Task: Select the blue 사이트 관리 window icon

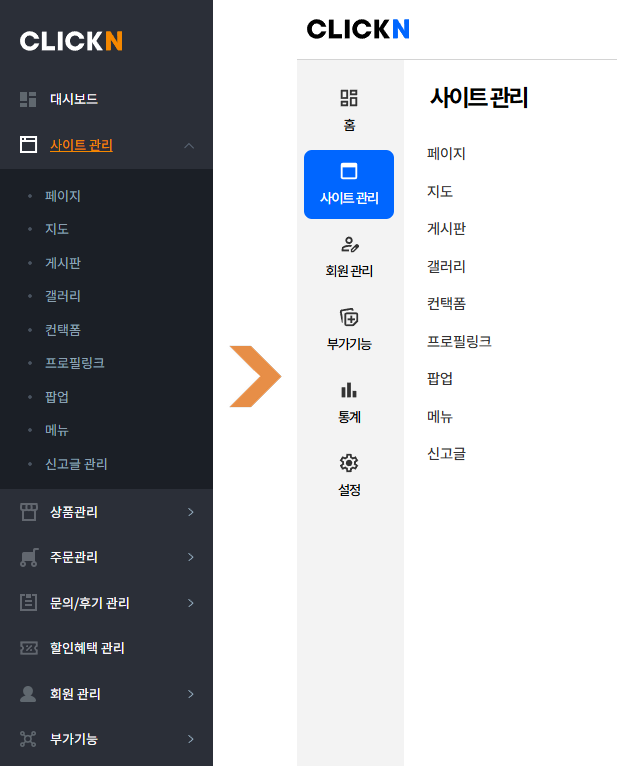Action: (349, 171)
